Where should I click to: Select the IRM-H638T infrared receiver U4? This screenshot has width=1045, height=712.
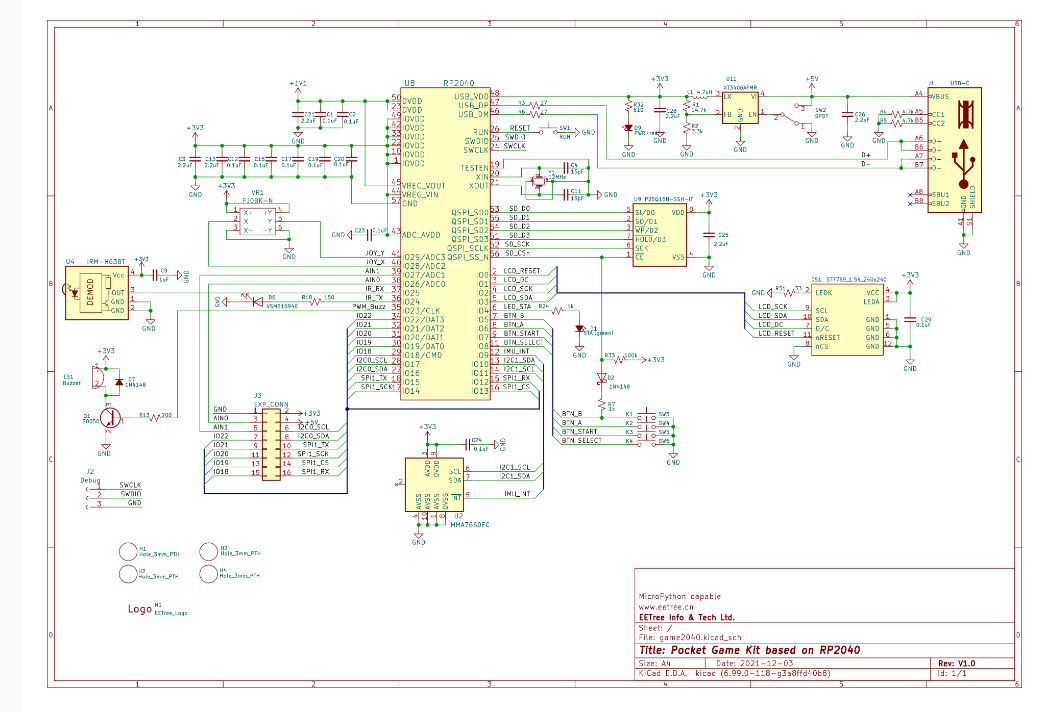coord(97,292)
